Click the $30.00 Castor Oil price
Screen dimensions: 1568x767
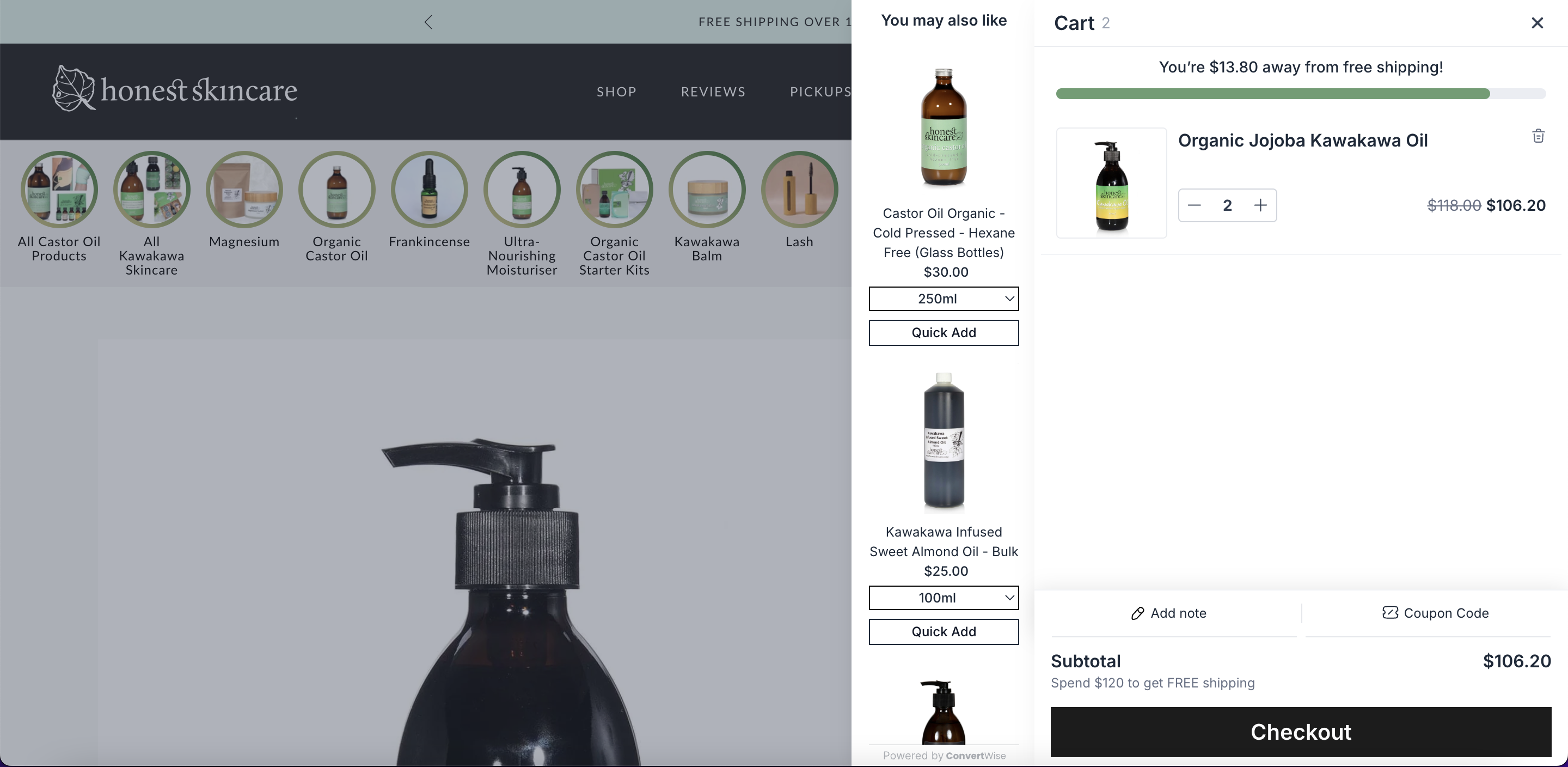[945, 272]
